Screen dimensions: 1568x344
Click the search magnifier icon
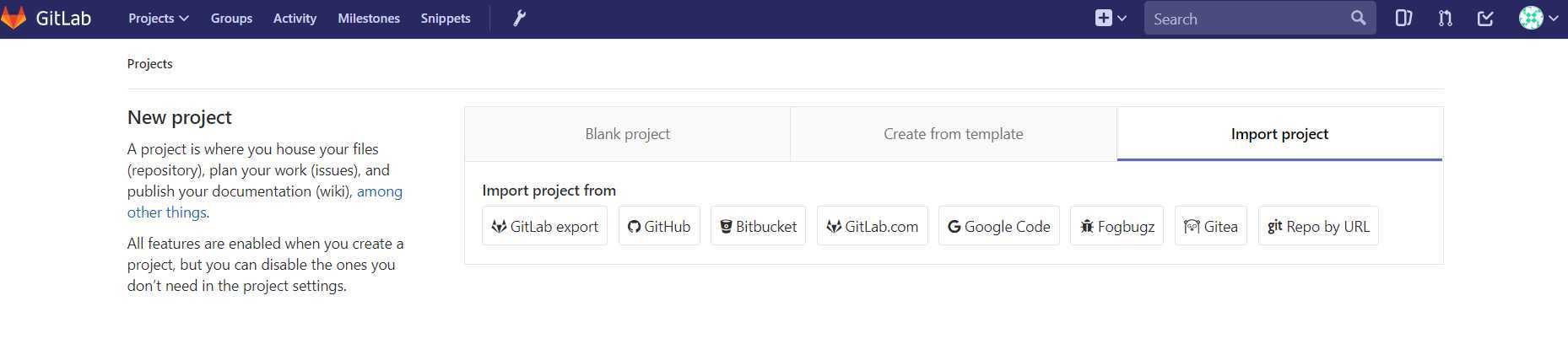point(1358,18)
